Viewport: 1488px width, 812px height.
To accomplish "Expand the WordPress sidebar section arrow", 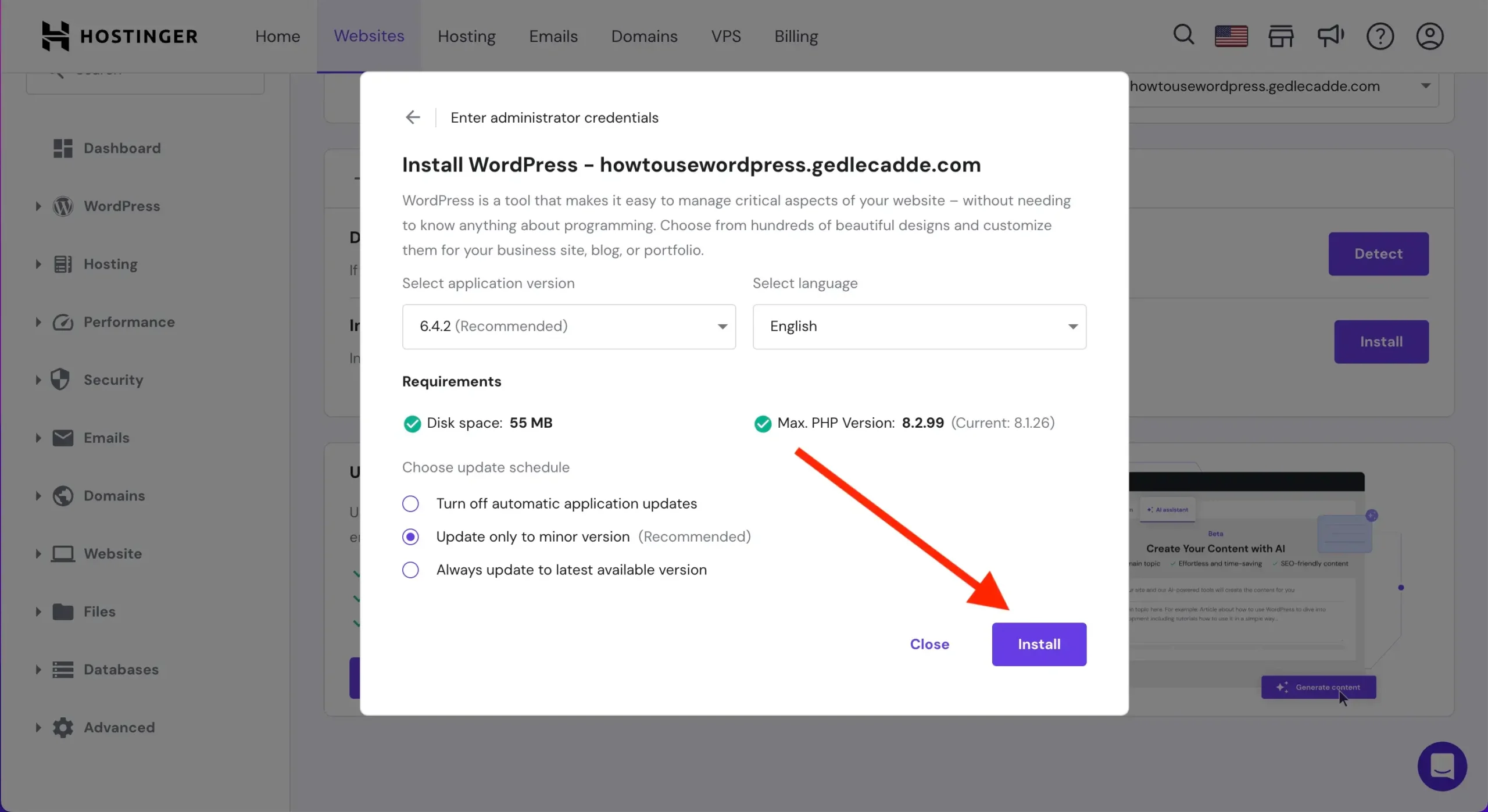I will [38, 206].
